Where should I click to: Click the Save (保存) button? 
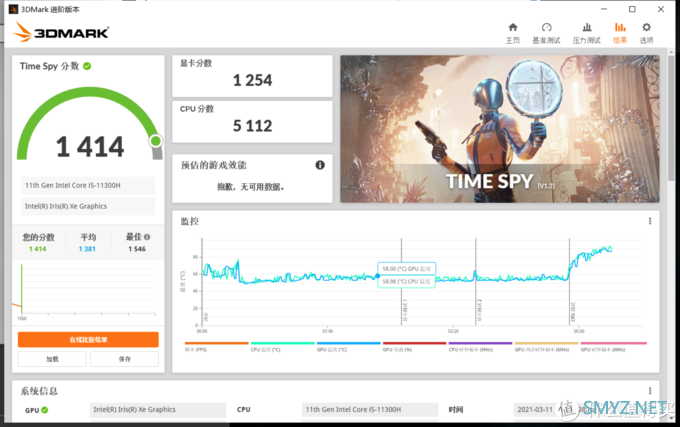coord(124,359)
